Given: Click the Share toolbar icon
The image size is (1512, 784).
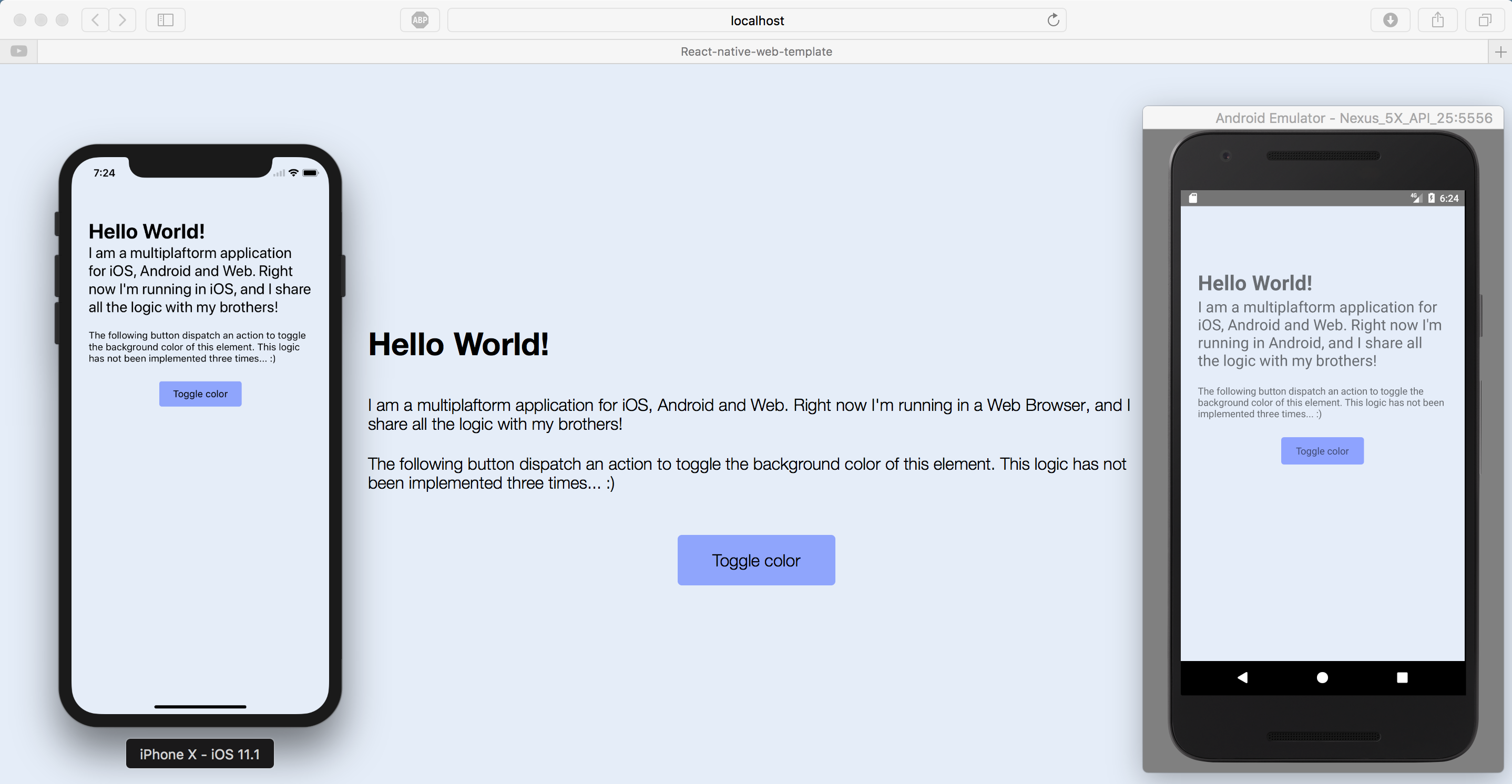Looking at the screenshot, I should pyautogui.click(x=1437, y=20).
